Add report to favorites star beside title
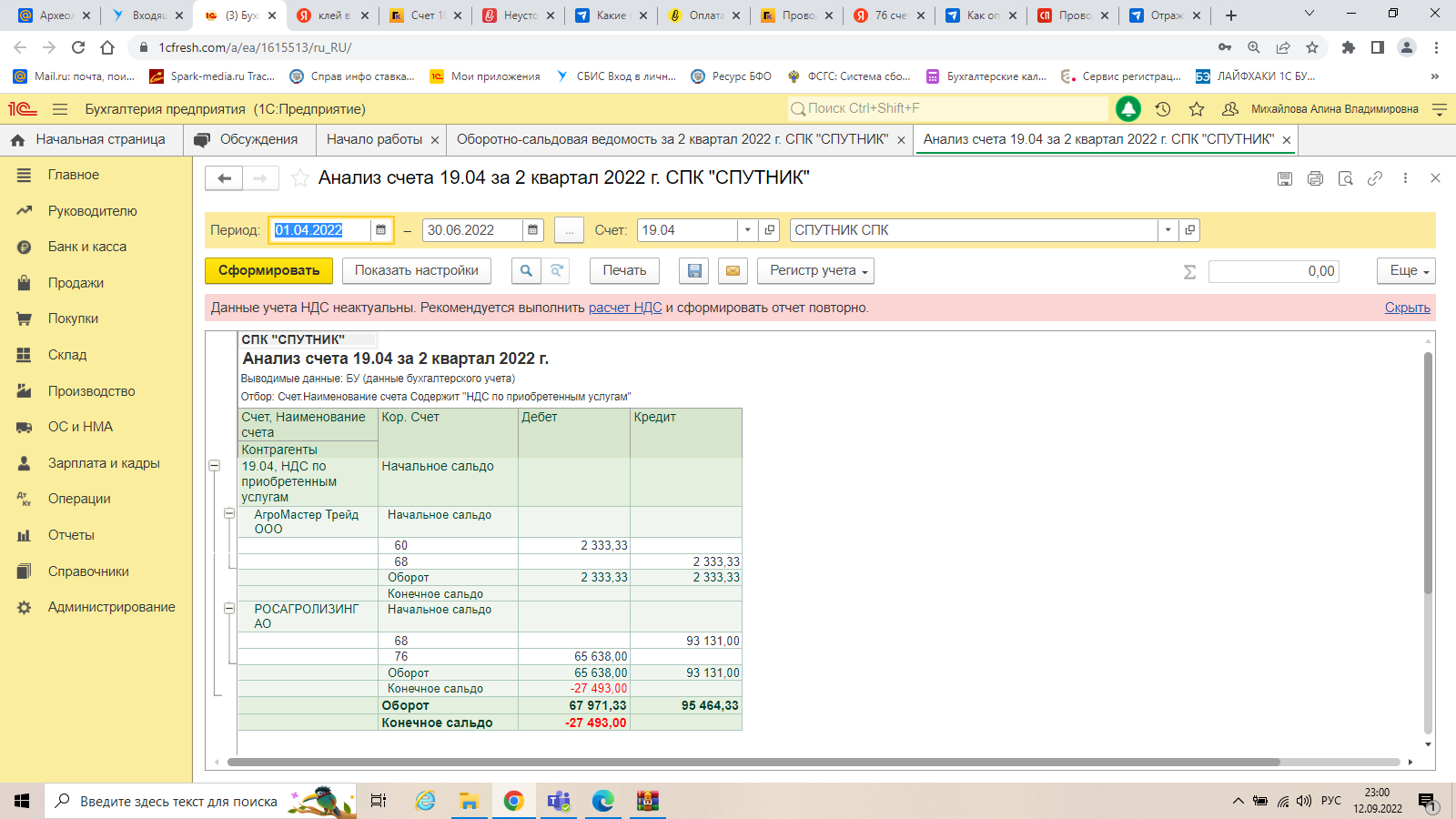Viewport: 1456px width, 819px height. tap(299, 178)
